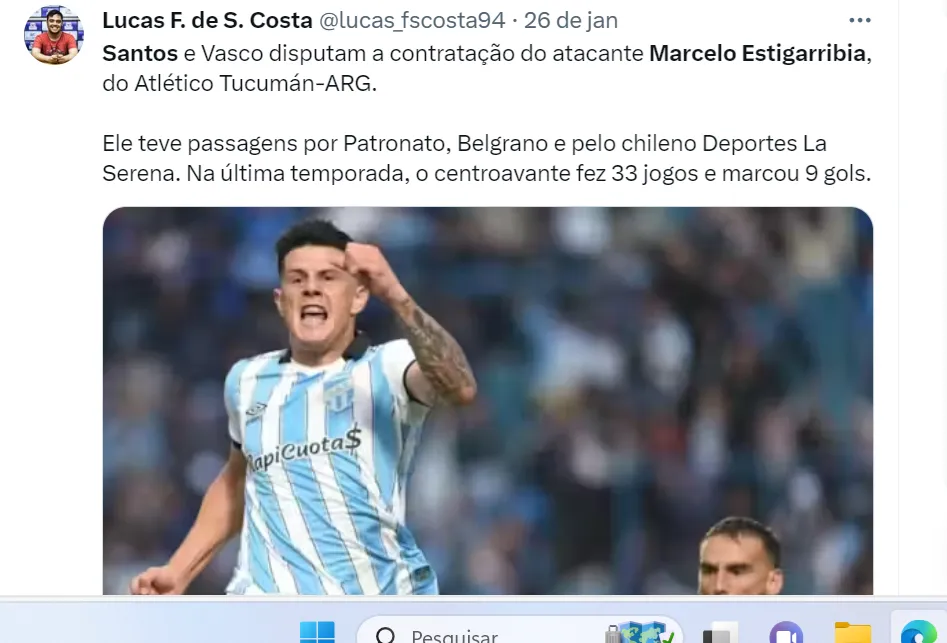Click the @lucas_fscosta94 handle
Screen dimensions: 947x643
(412, 21)
